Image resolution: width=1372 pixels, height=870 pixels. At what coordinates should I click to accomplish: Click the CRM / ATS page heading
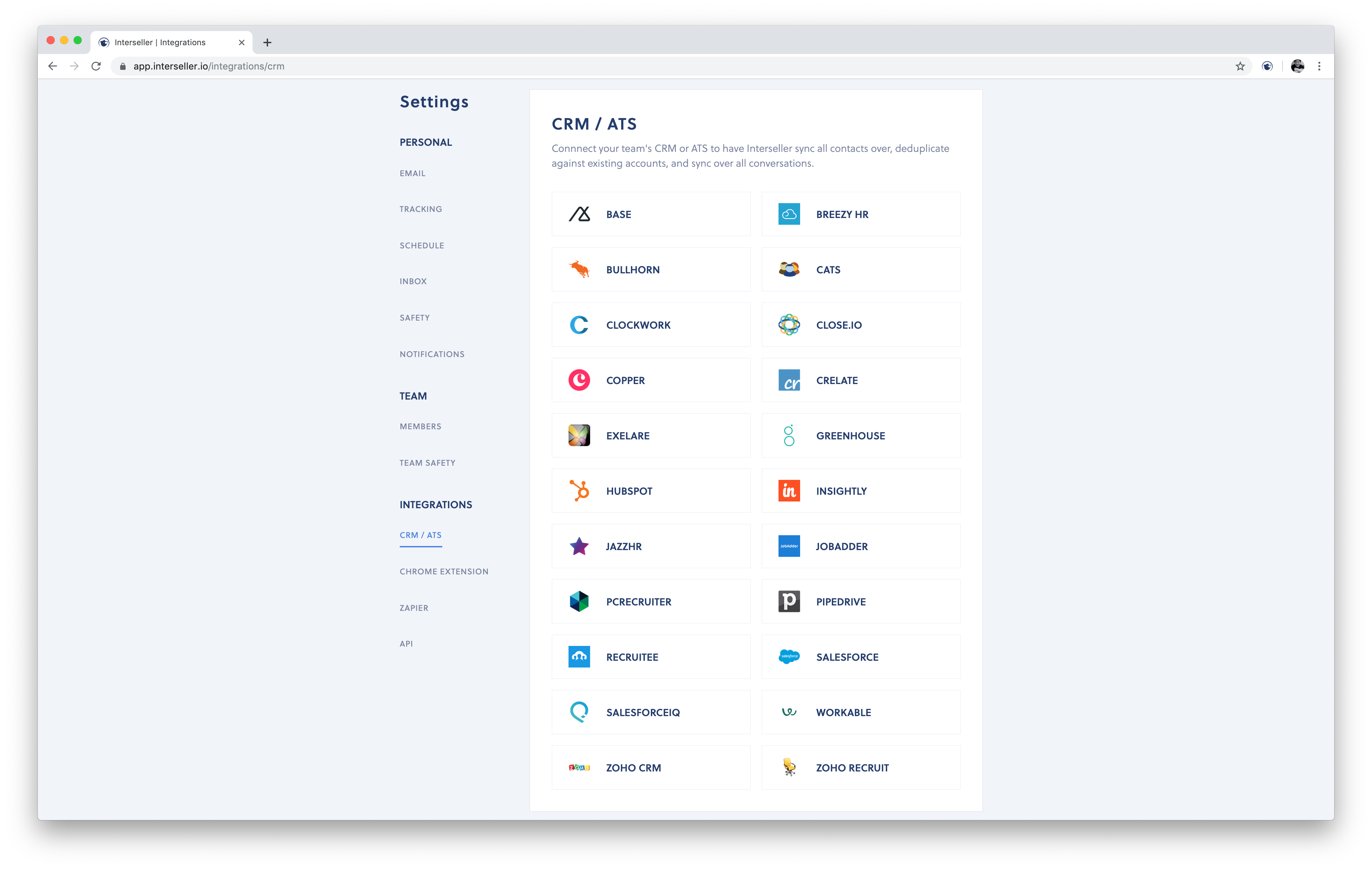pos(594,124)
